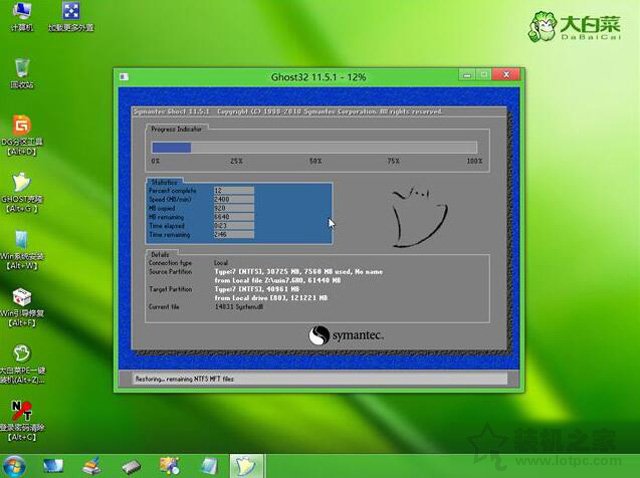The width and height of the screenshot is (640, 478).
Task: Click the monitor icon in the taskbar
Action: click(52, 465)
